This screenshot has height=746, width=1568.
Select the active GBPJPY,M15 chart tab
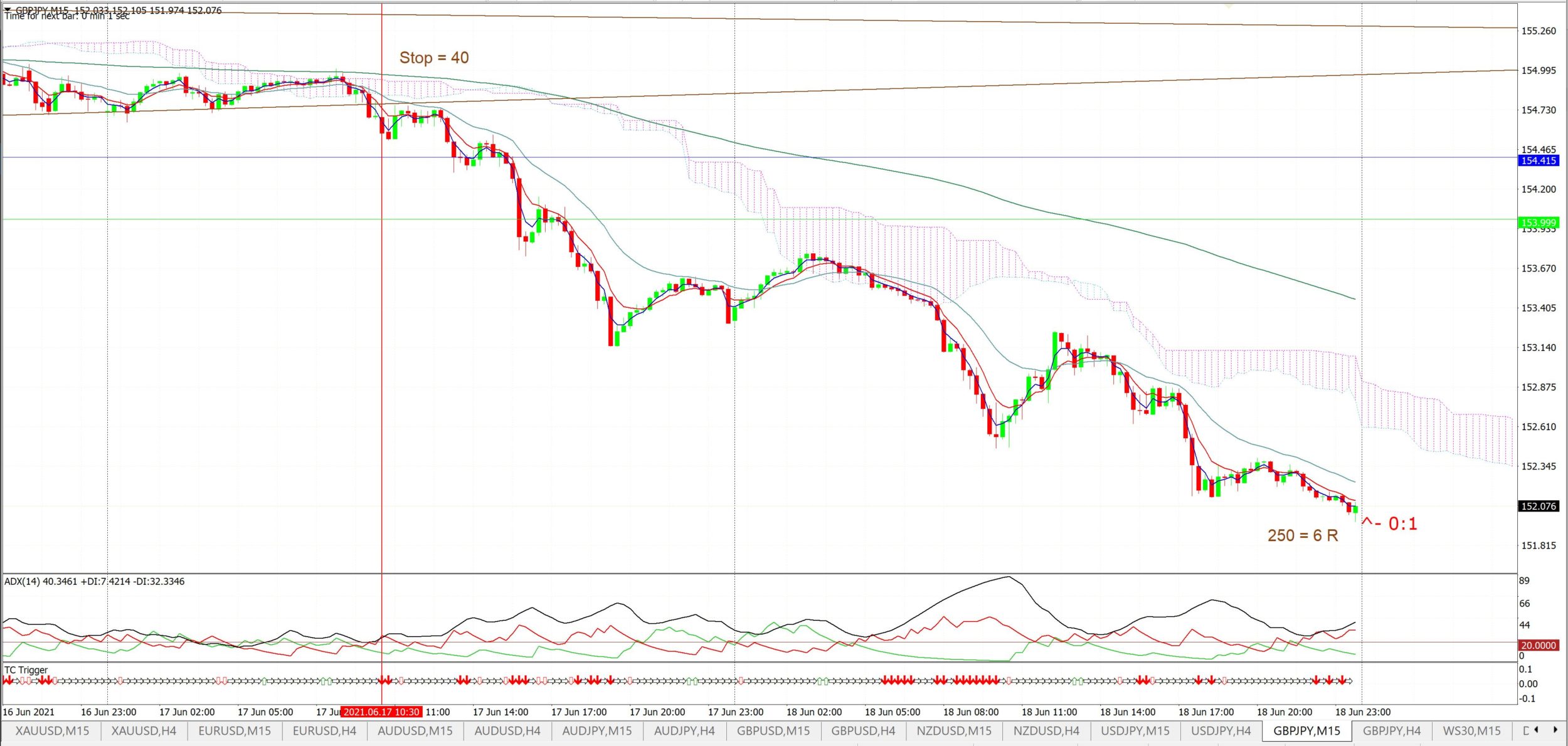click(1306, 731)
